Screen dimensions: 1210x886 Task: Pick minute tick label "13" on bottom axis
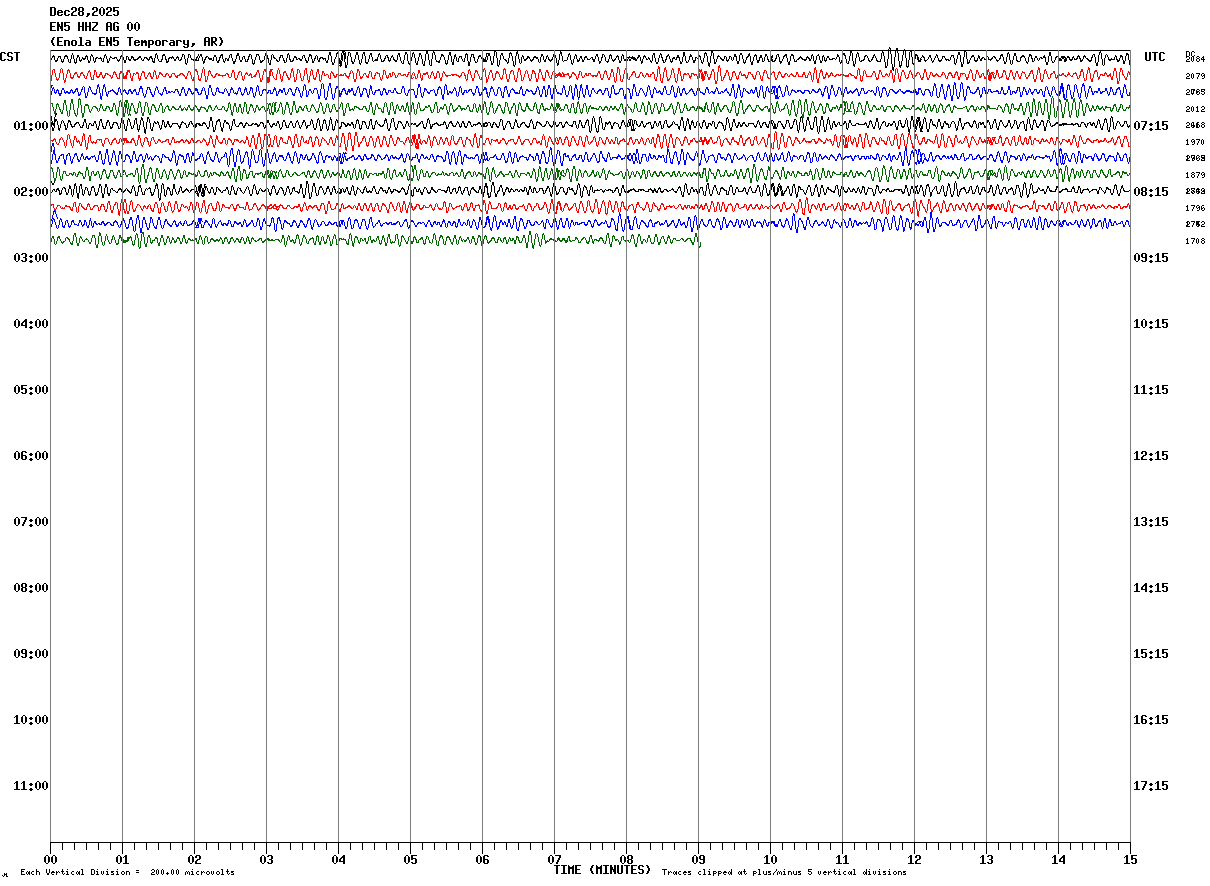(986, 860)
